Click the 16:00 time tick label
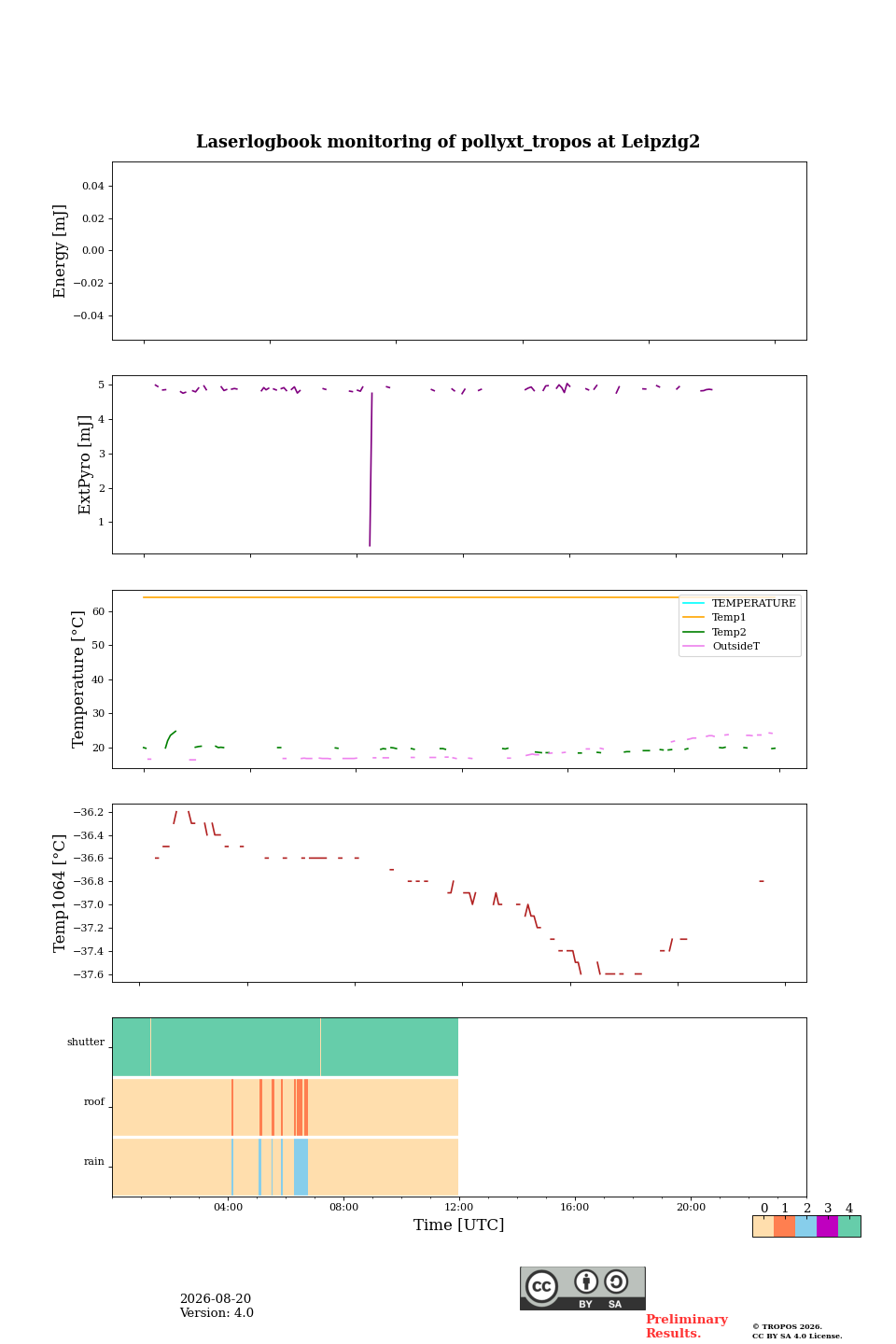 (575, 1208)
